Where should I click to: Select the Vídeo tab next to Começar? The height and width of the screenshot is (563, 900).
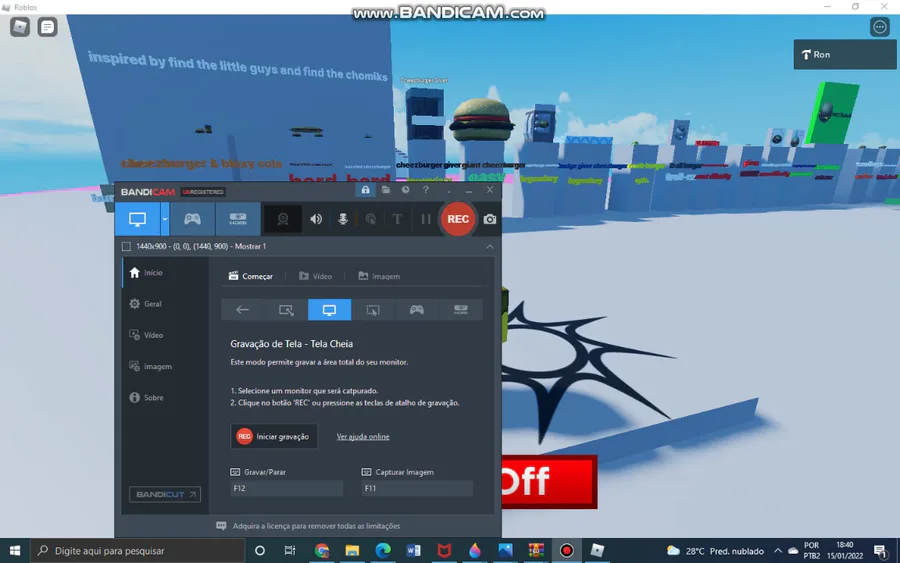[315, 276]
